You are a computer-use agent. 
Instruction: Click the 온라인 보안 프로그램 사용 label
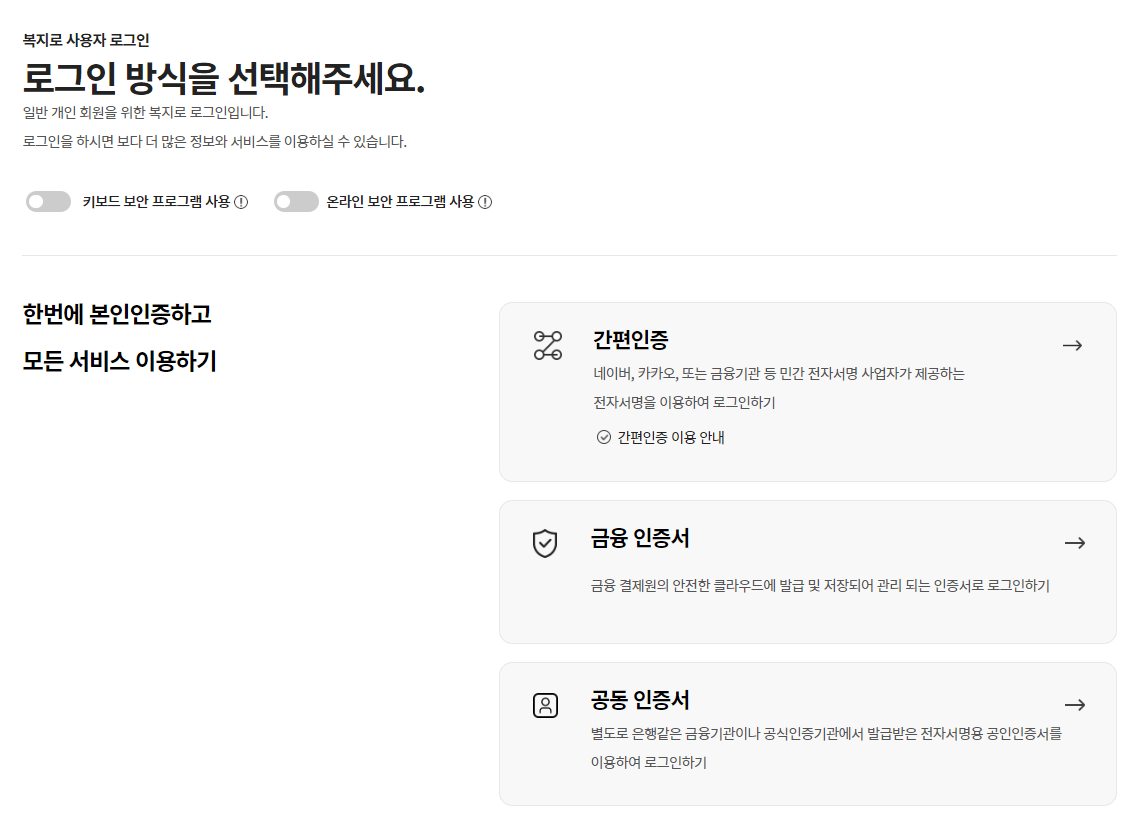[398, 201]
